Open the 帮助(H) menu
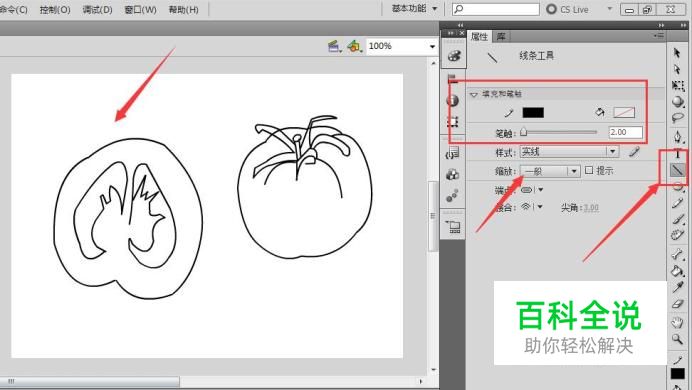Viewport: 692px width, 390px height. pos(184,9)
